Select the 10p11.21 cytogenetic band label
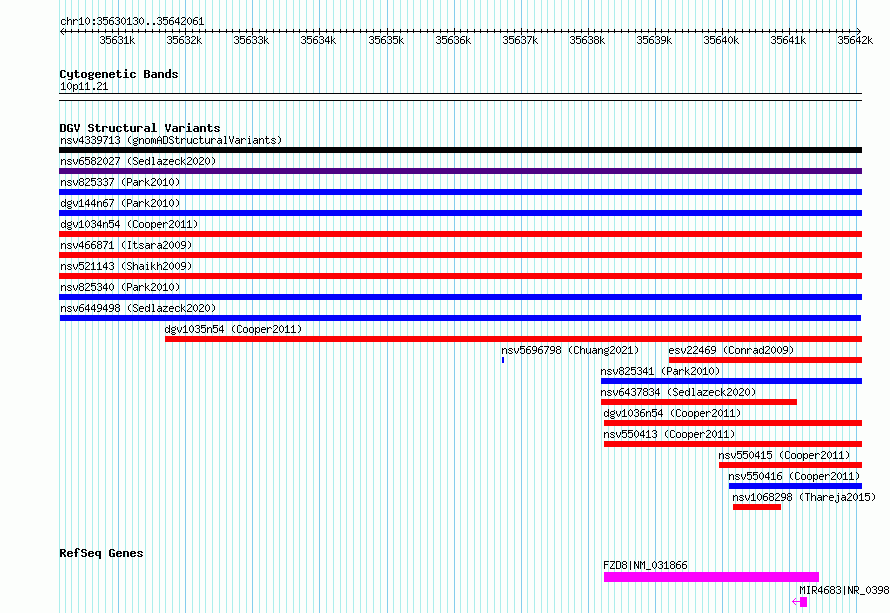 (x=84, y=86)
